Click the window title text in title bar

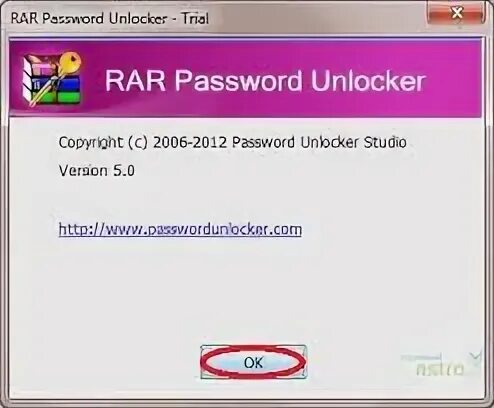tap(110, 18)
